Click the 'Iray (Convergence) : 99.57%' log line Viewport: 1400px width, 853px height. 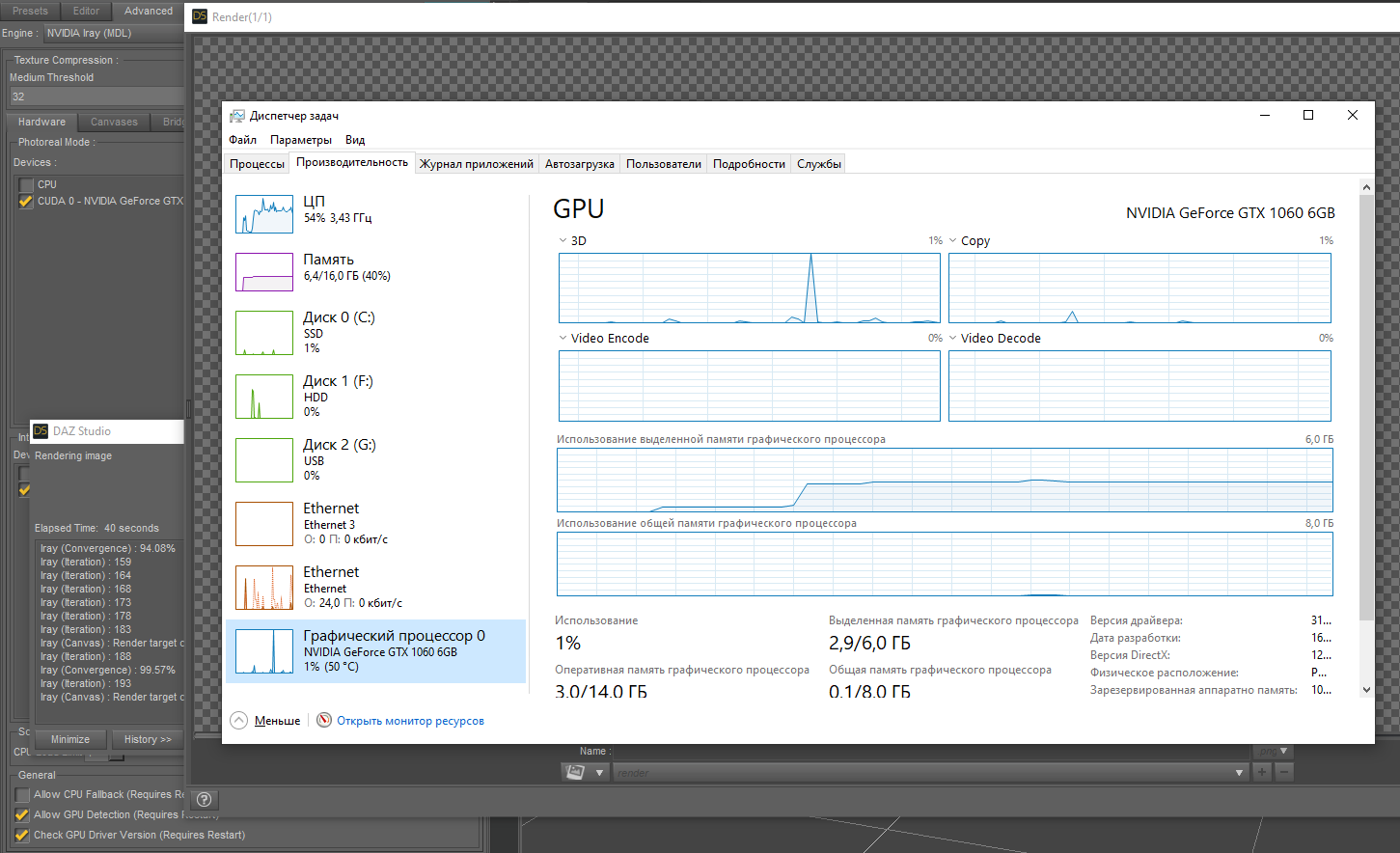(x=108, y=670)
